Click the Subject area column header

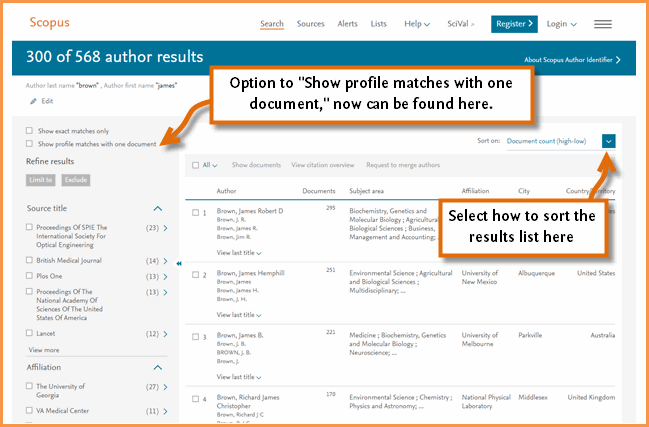(x=366, y=191)
